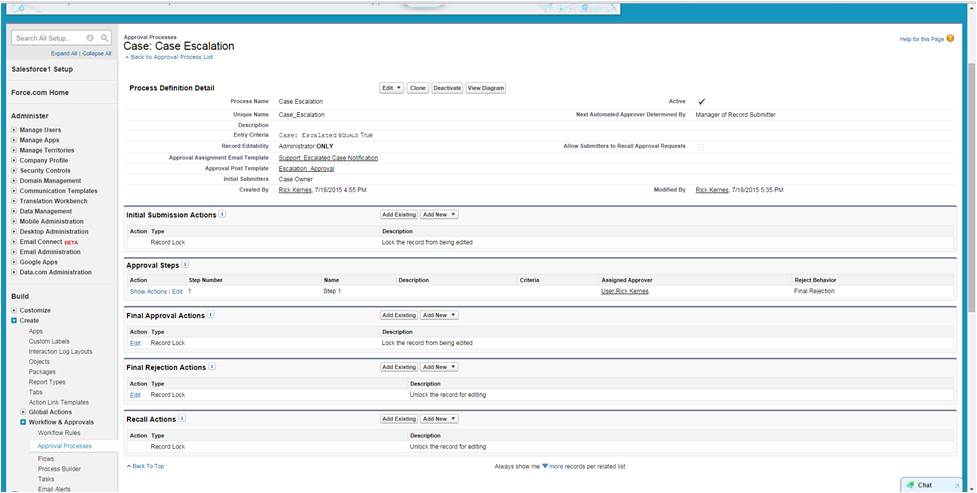Open the Edit dropdown in Process Definition Detail

point(391,88)
